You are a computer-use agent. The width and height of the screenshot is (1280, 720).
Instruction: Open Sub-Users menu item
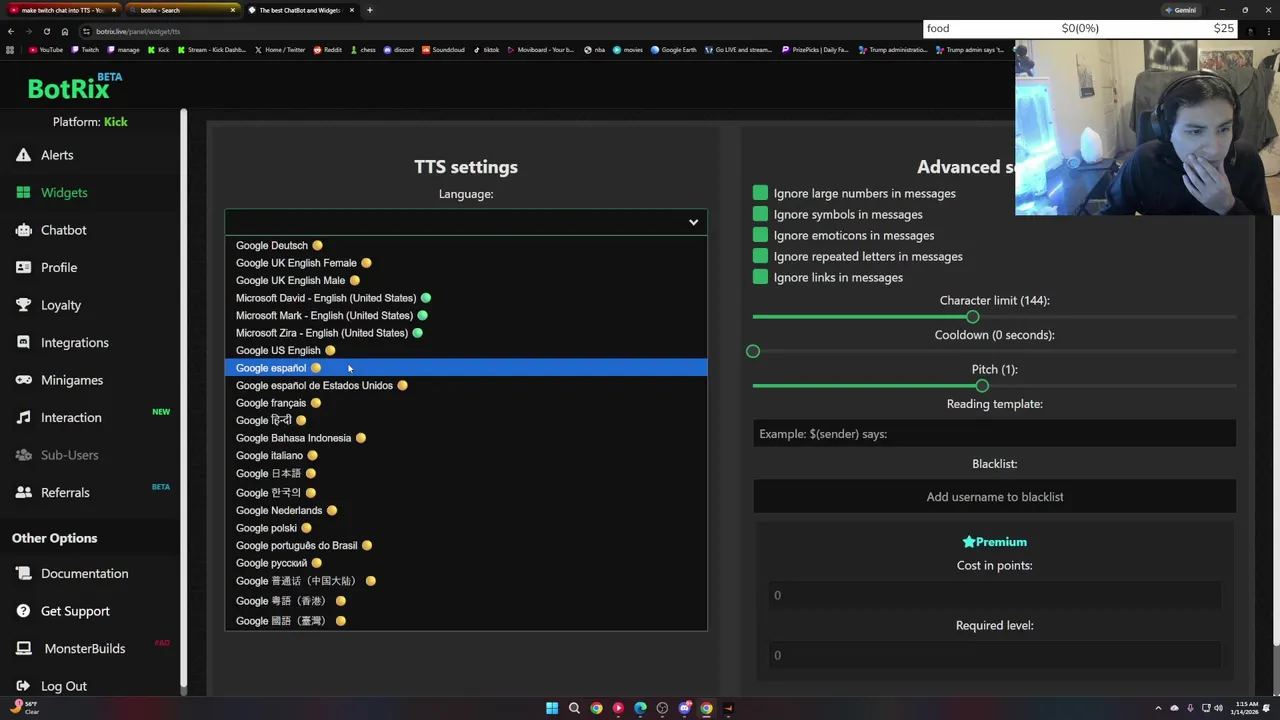[x=69, y=455]
